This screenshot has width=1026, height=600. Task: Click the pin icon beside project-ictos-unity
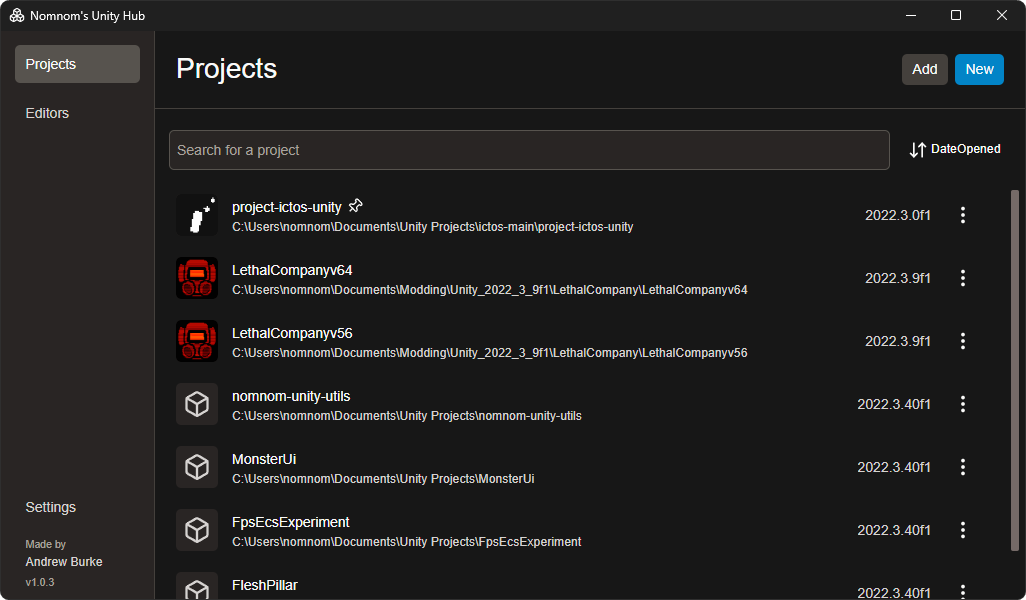[x=355, y=206]
